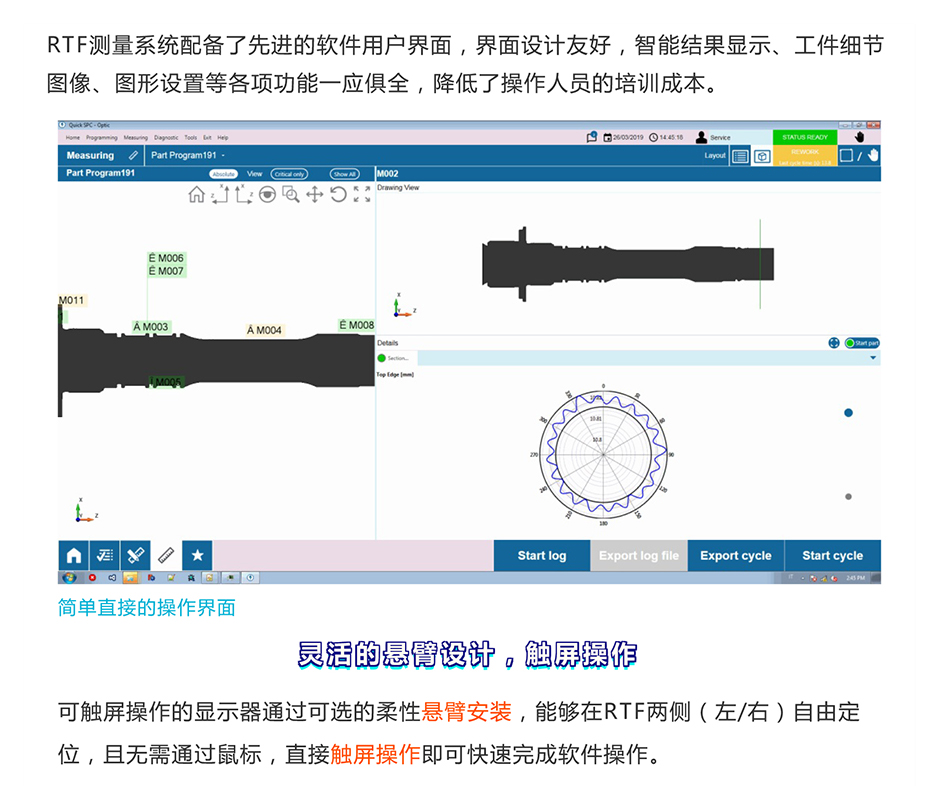Click the square frame icon near white hand

point(846,156)
